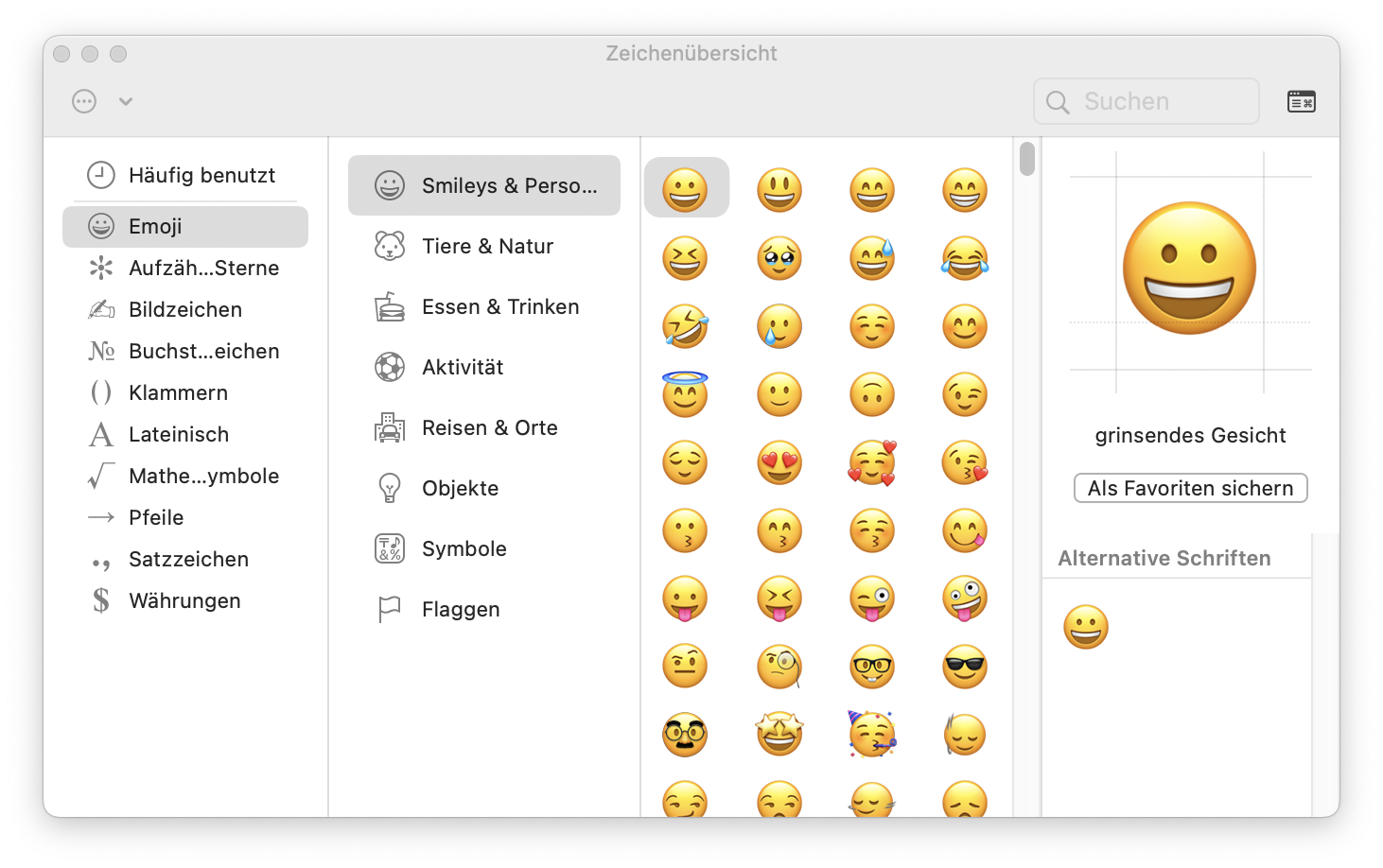Select the smiling face with halo emoji
Screen dimensions: 1383x868
685,393
